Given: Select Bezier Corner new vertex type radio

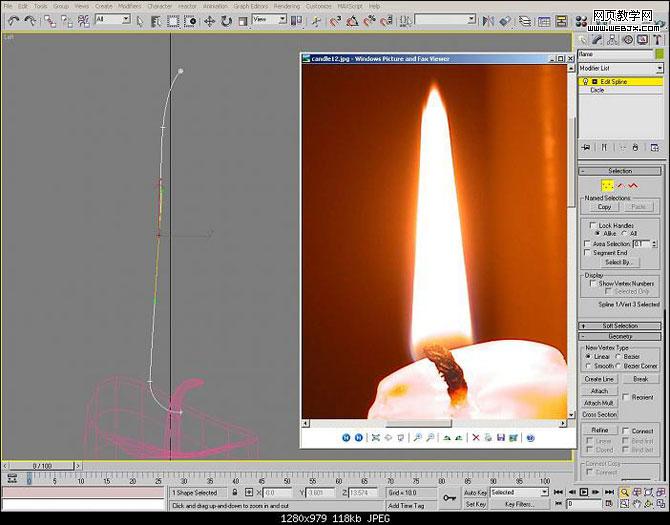Looking at the screenshot, I should [x=618, y=366].
